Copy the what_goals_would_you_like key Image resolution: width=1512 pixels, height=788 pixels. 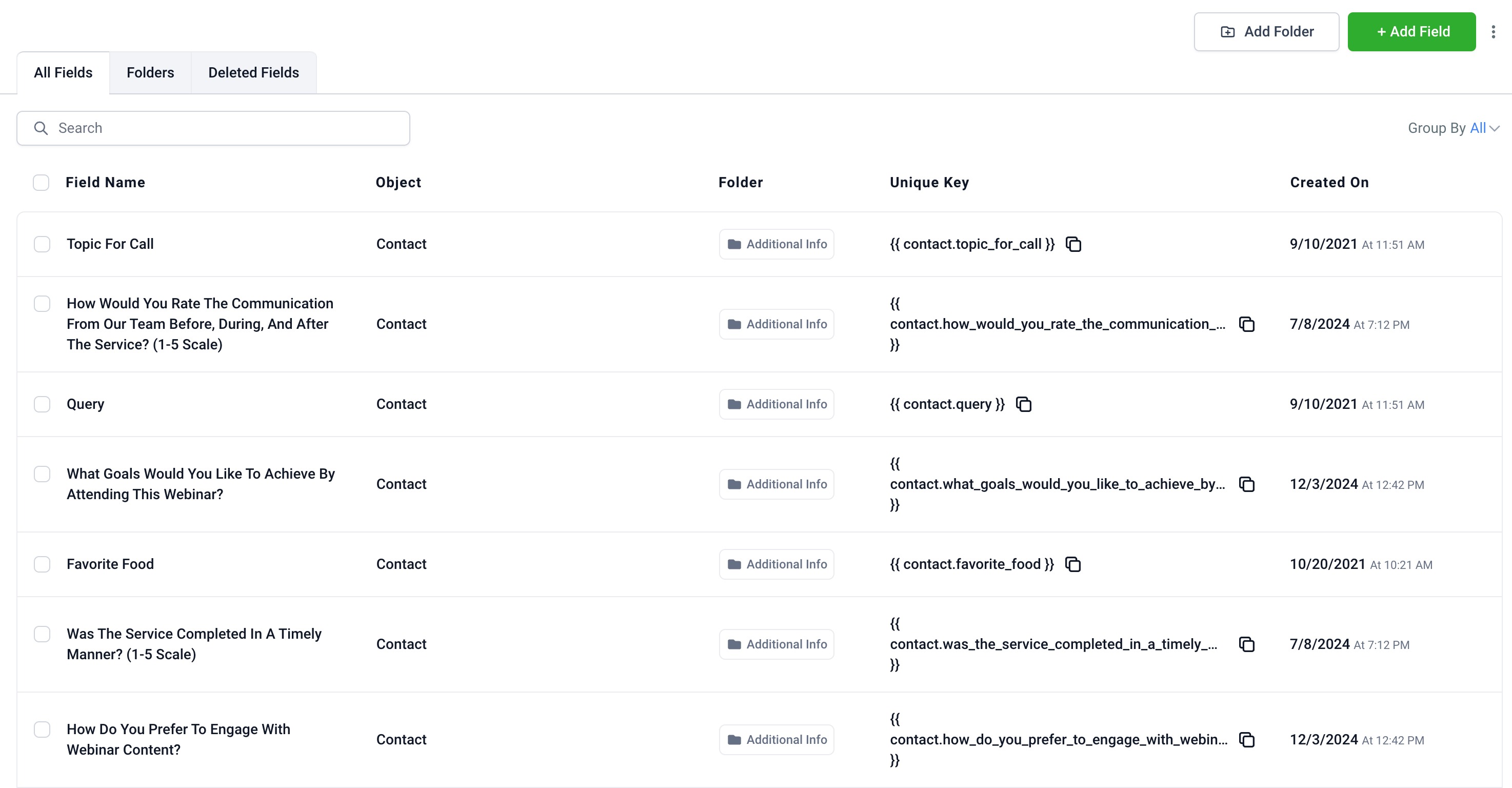coord(1246,484)
